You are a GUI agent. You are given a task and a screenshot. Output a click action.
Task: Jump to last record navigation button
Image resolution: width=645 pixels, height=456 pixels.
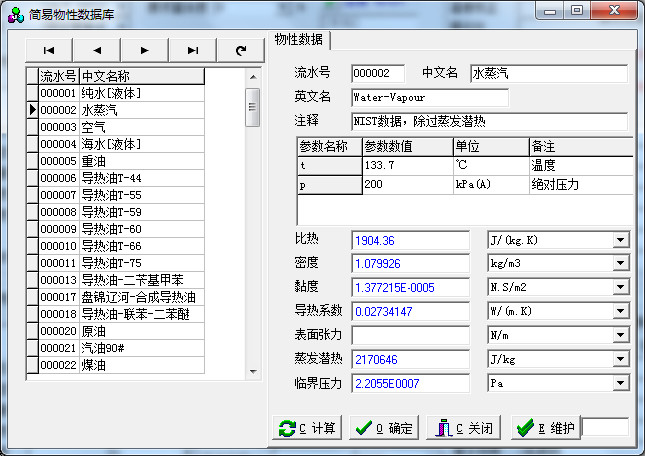point(193,51)
